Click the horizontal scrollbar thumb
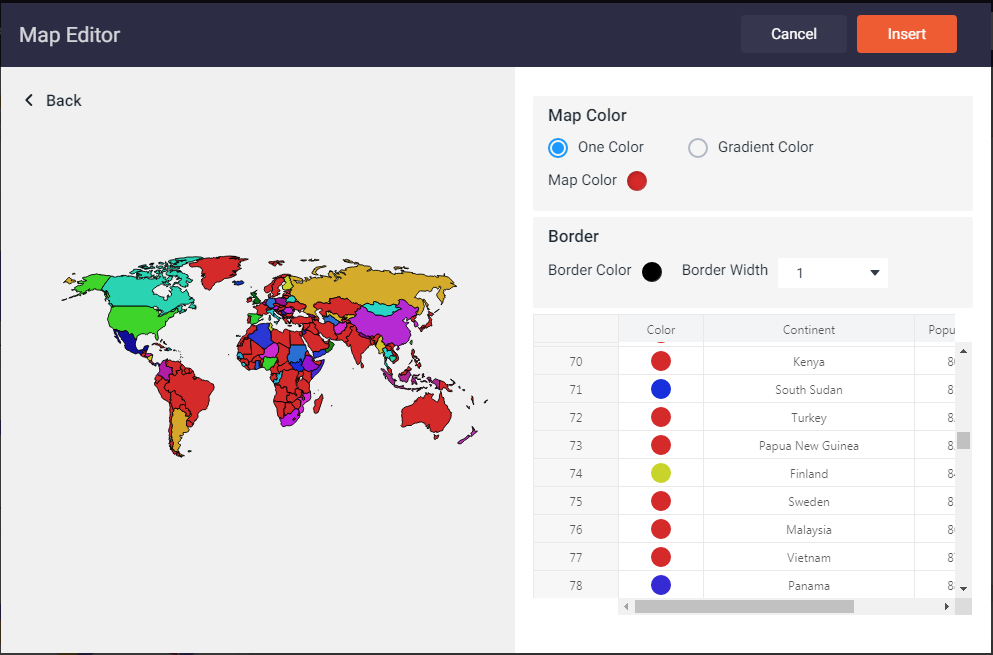Image resolution: width=993 pixels, height=655 pixels. [x=744, y=606]
